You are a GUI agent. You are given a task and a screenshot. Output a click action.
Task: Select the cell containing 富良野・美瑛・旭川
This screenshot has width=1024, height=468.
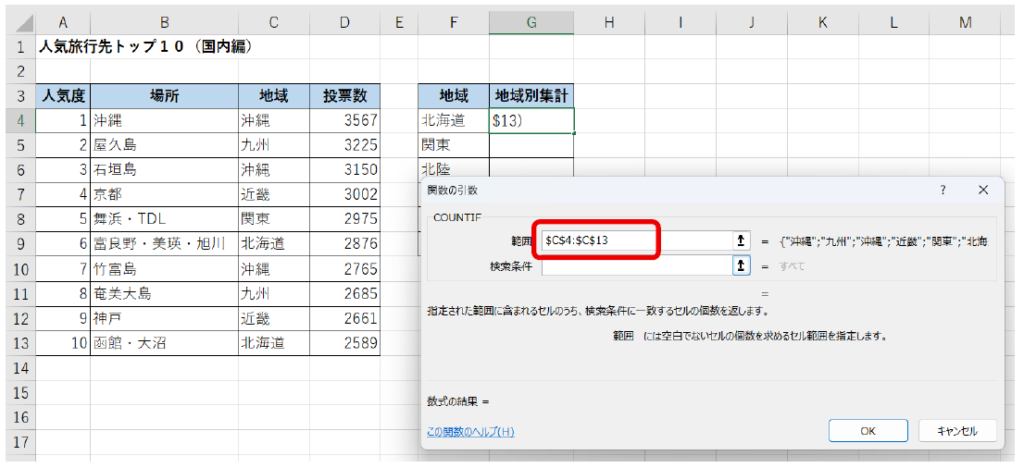click(163, 243)
